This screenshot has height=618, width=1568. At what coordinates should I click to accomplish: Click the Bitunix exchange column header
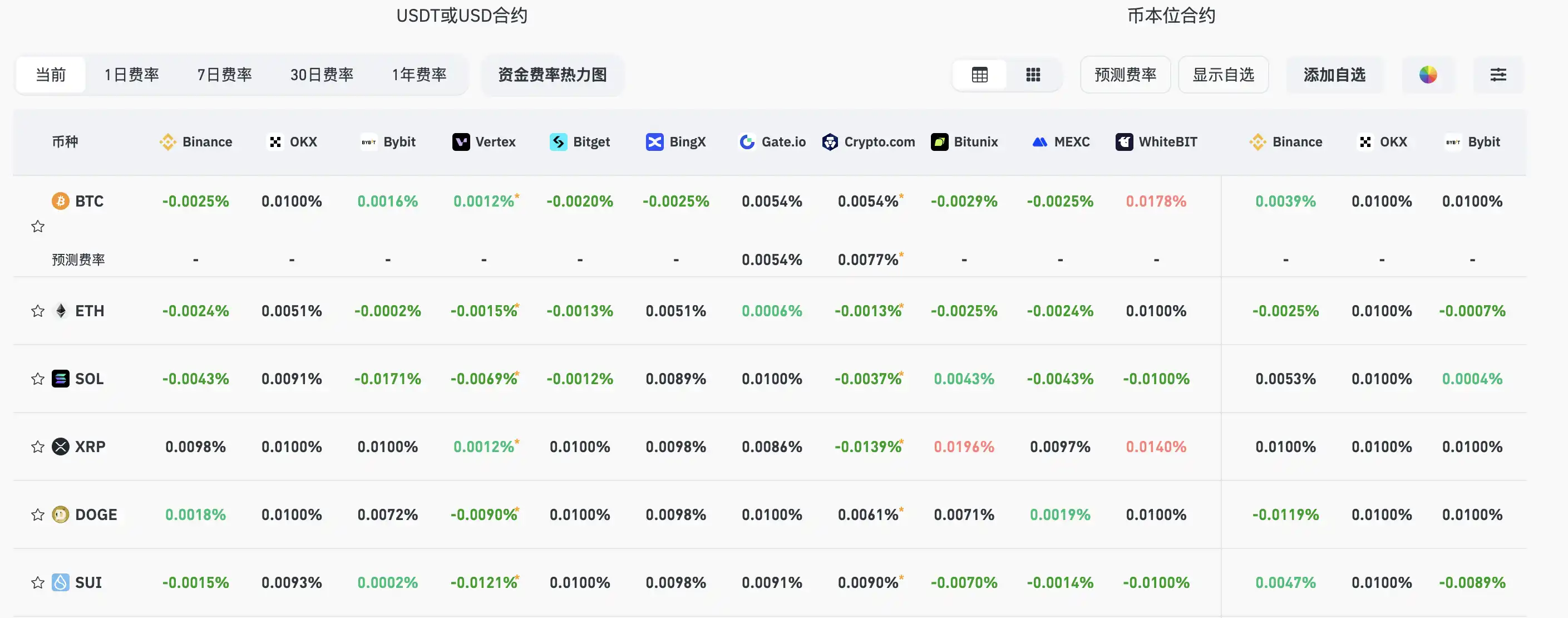(964, 142)
